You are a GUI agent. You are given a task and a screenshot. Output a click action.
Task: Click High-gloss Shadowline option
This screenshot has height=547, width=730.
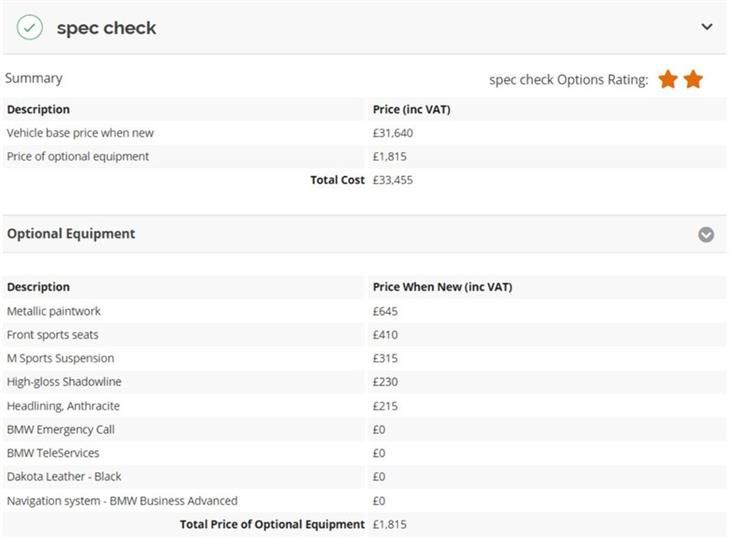pos(64,382)
